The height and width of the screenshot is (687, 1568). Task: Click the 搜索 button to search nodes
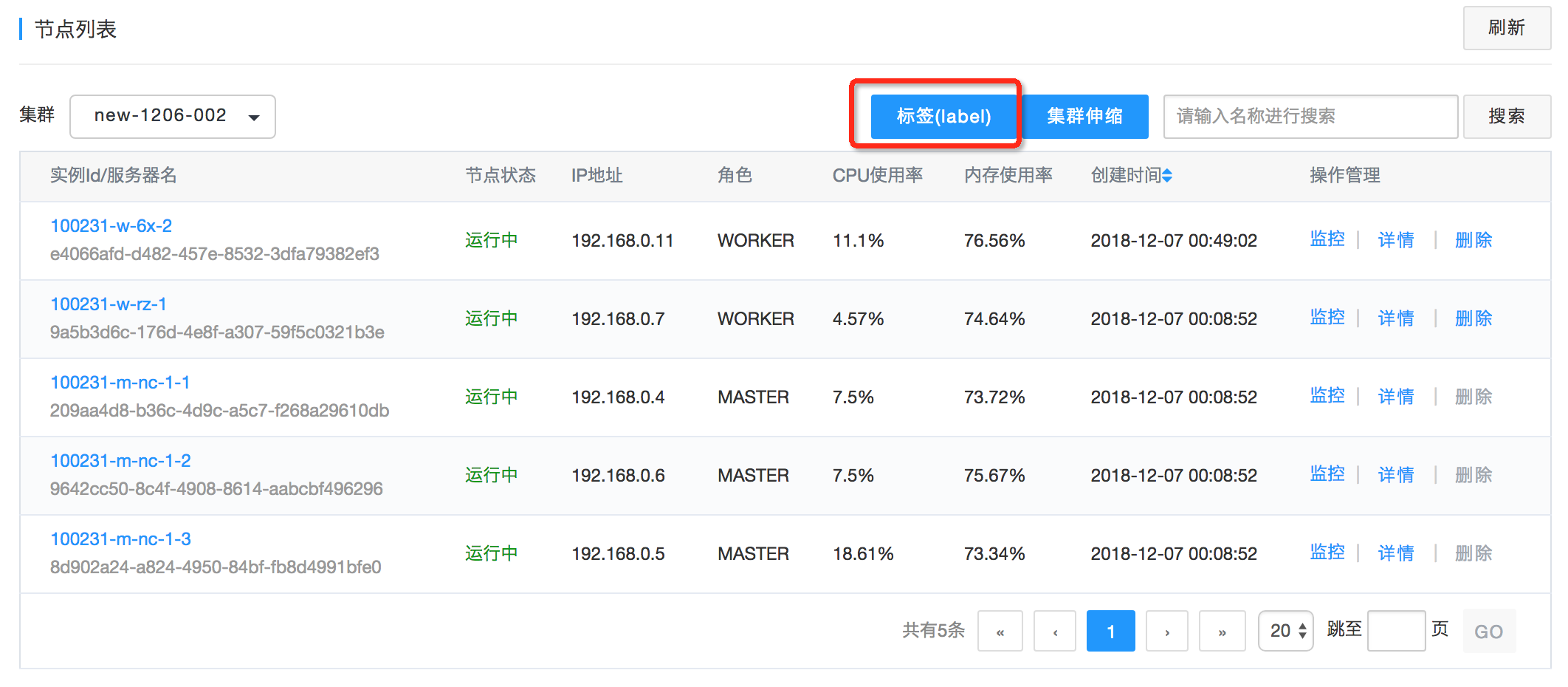click(x=1506, y=116)
